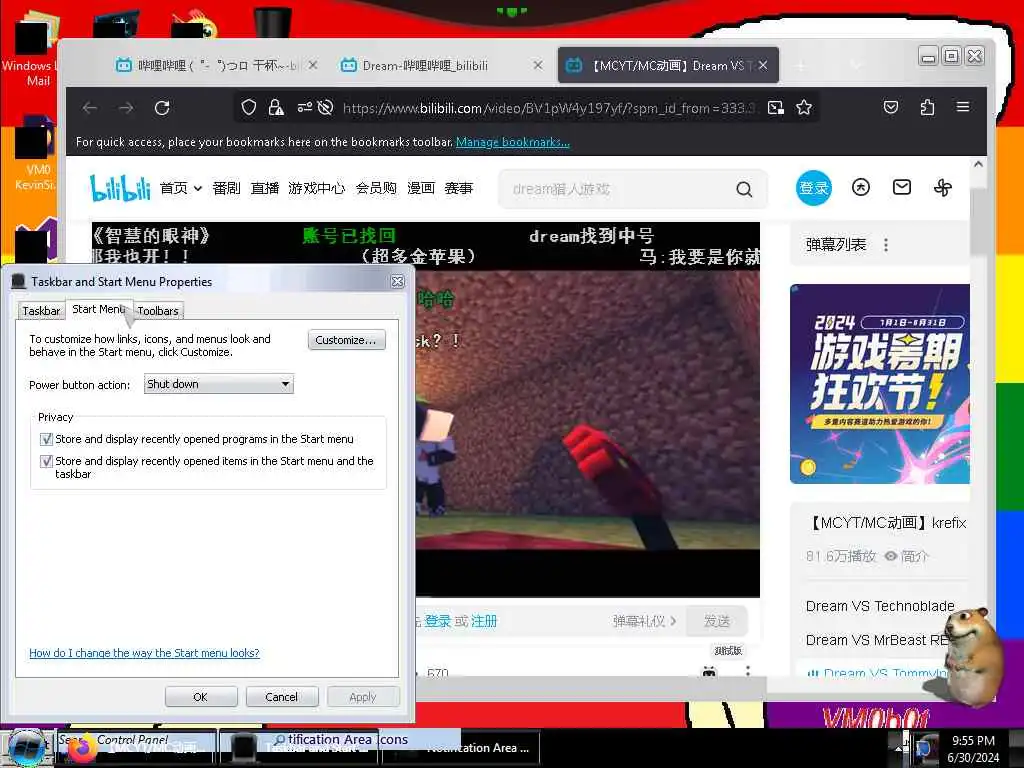Click the bilibili search magnifier icon
The height and width of the screenshot is (768, 1024).
744,189
